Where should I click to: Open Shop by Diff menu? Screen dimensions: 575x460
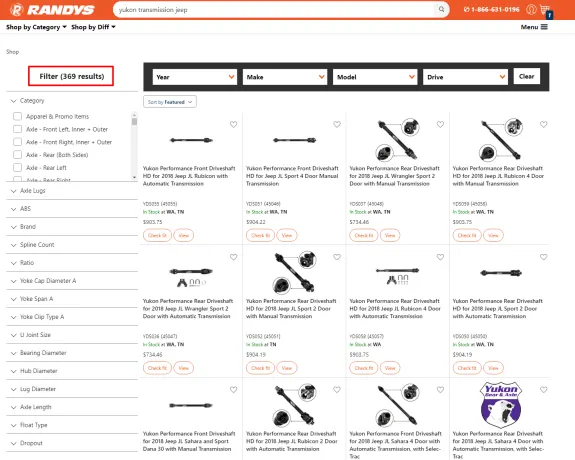click(x=93, y=27)
